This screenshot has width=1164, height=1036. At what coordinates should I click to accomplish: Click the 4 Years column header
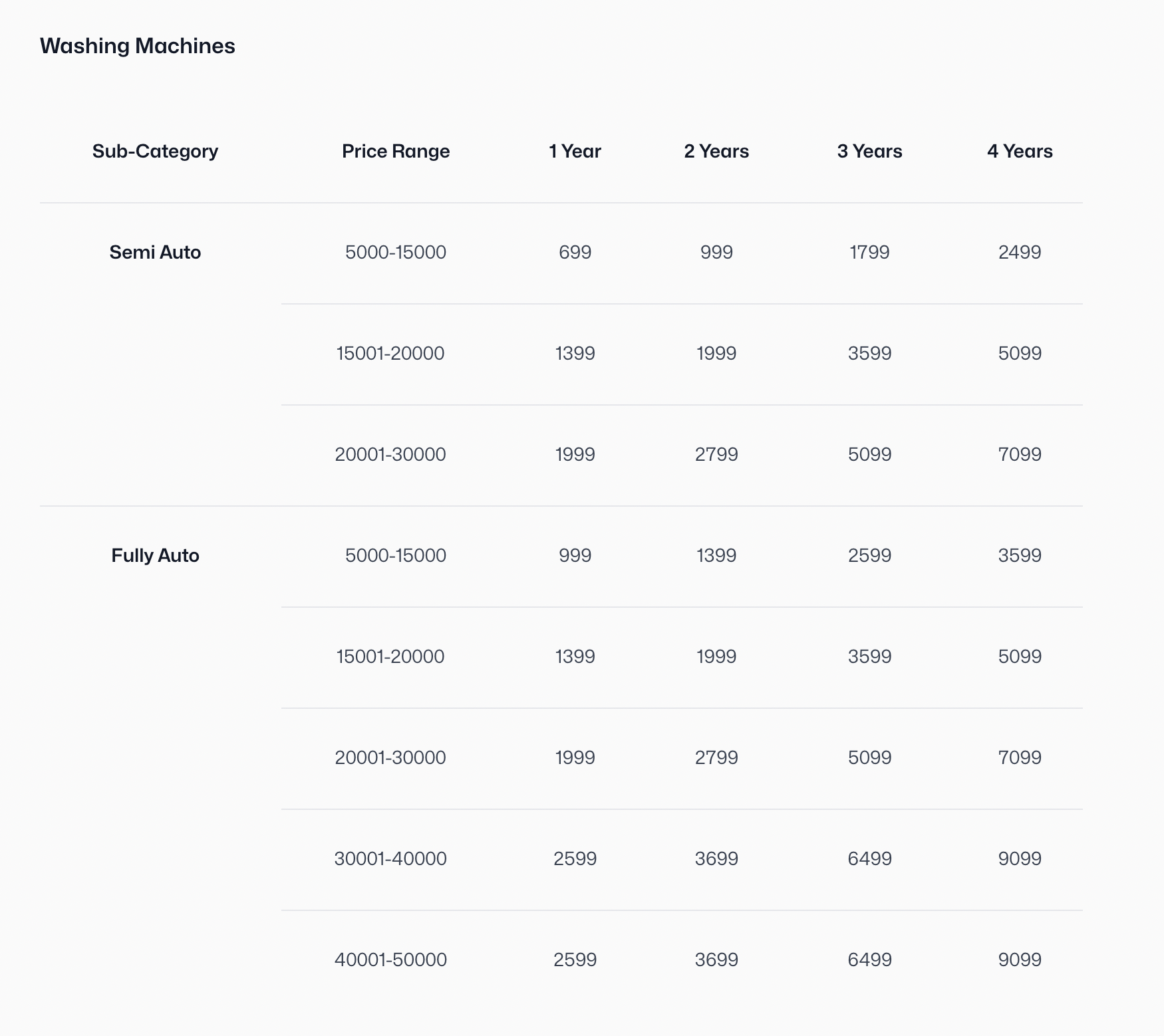(x=1020, y=152)
